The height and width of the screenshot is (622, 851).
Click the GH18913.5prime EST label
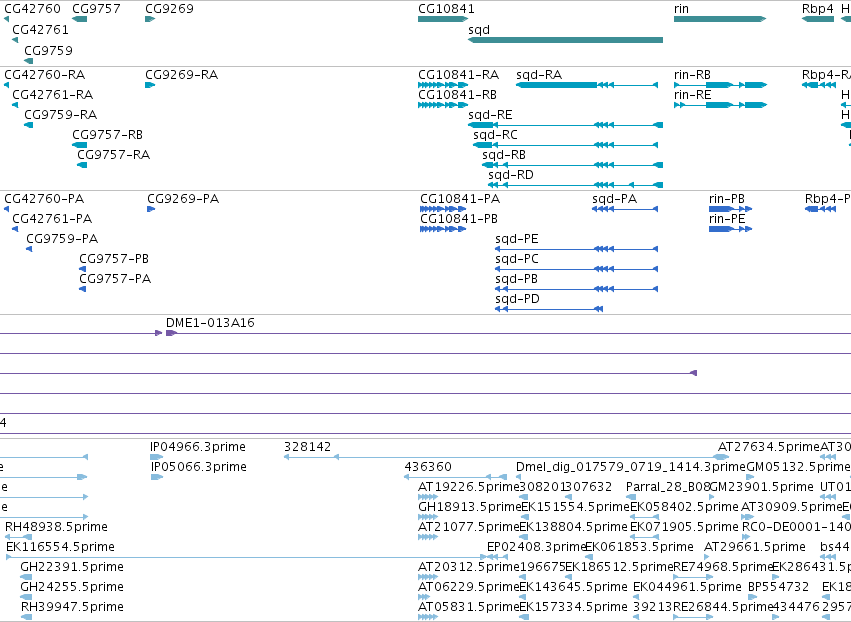click(469, 507)
